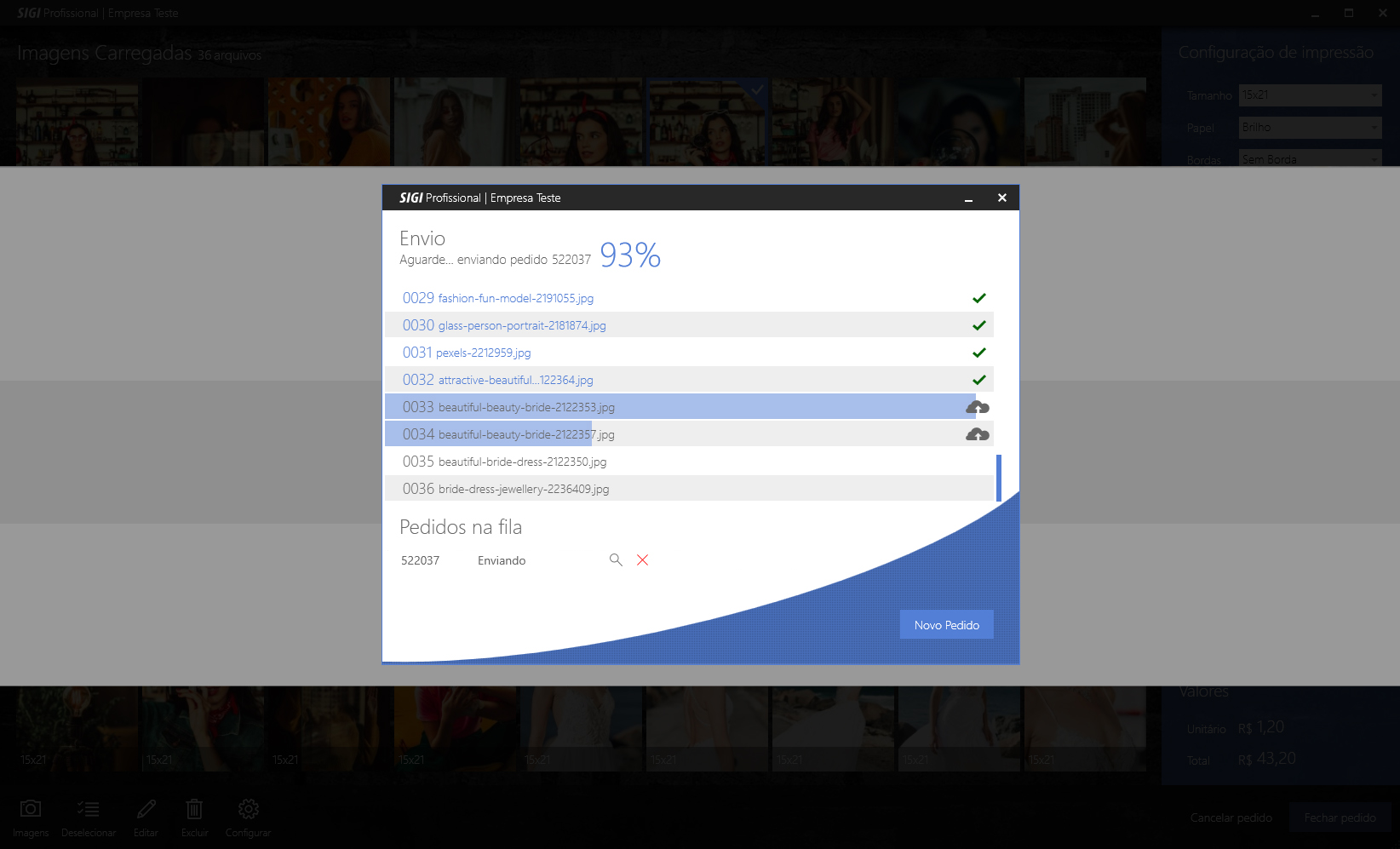
Task: Click the cloud upload icon on file 0033
Action: (978, 407)
